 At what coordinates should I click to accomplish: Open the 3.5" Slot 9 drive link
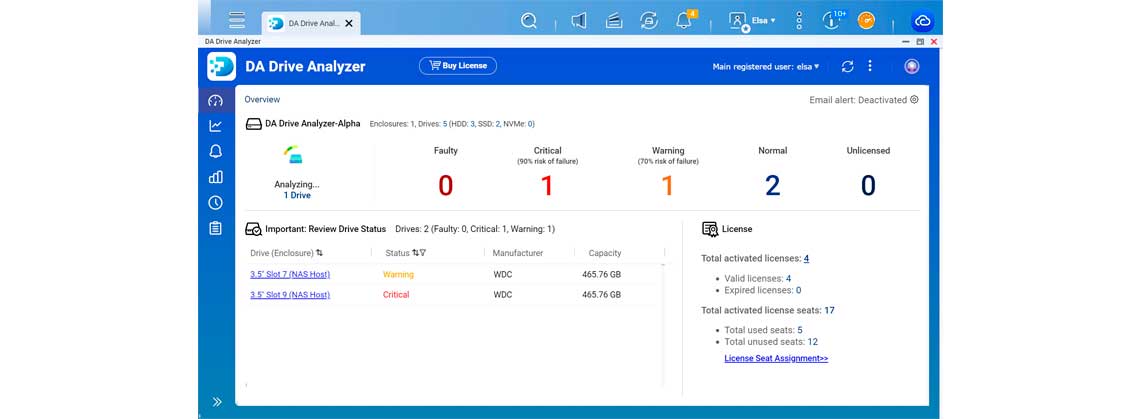[x=290, y=295]
